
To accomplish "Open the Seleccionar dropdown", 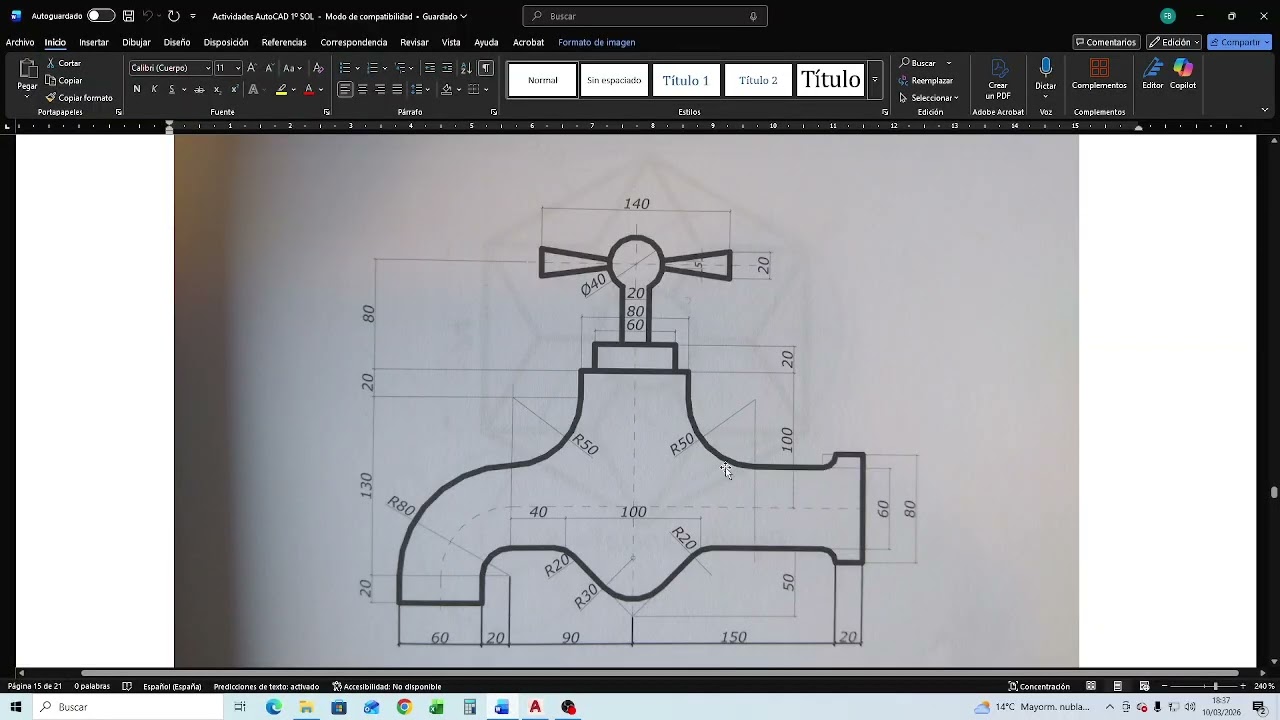I will click(x=929, y=98).
